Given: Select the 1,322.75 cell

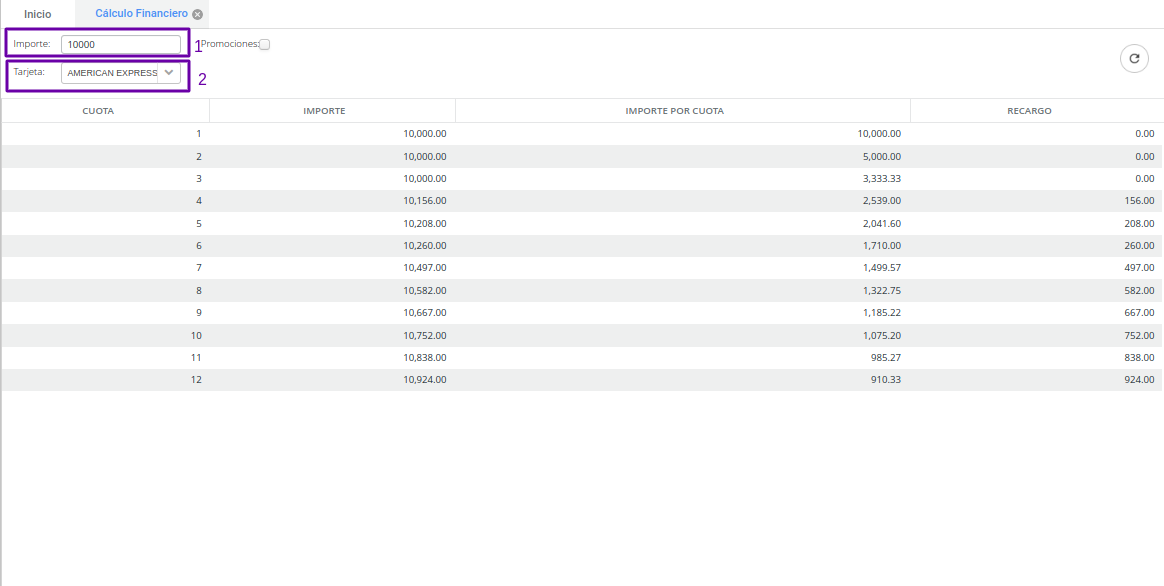Looking at the screenshot, I should (683, 290).
